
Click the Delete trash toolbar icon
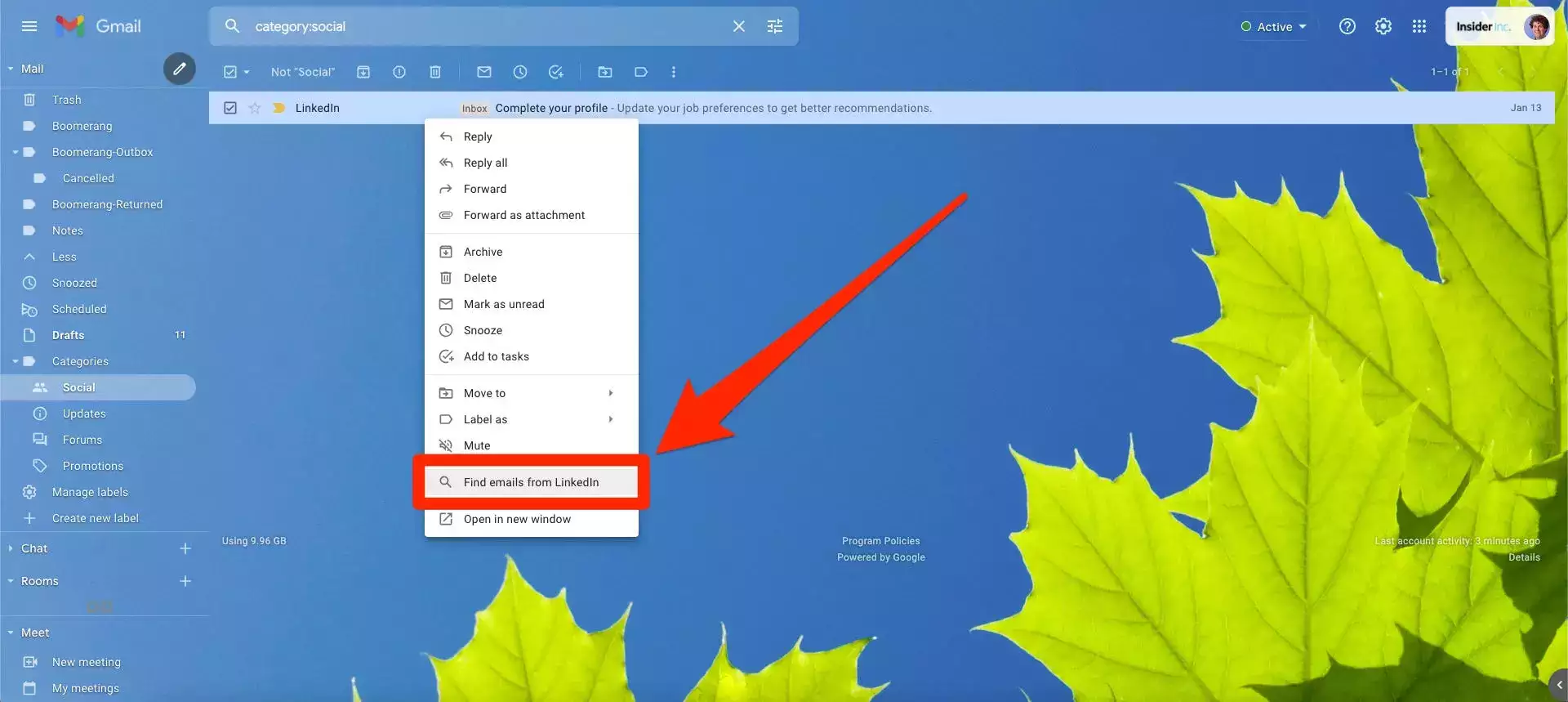435,72
